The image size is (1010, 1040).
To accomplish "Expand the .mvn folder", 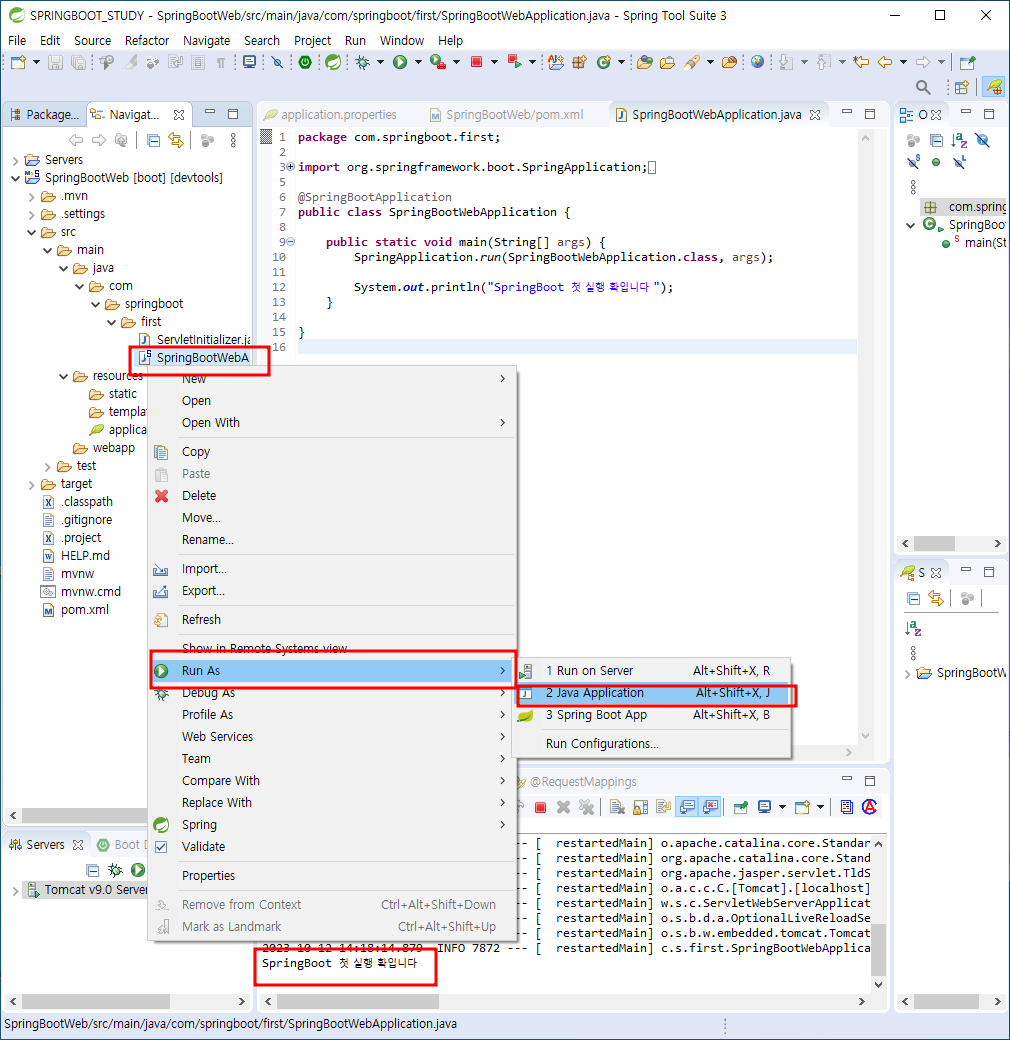I will (31, 197).
